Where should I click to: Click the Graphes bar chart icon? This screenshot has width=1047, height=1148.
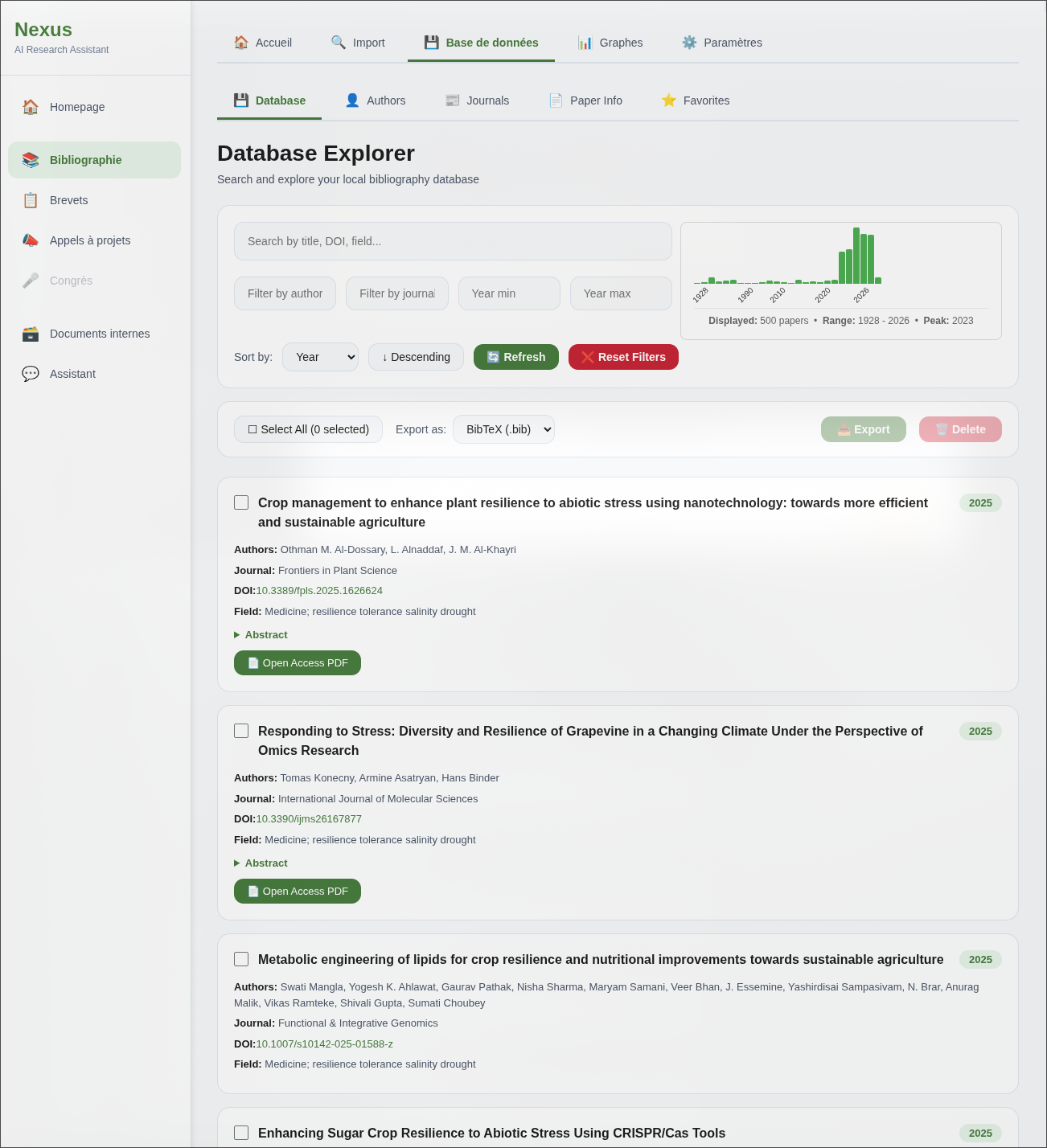585,43
